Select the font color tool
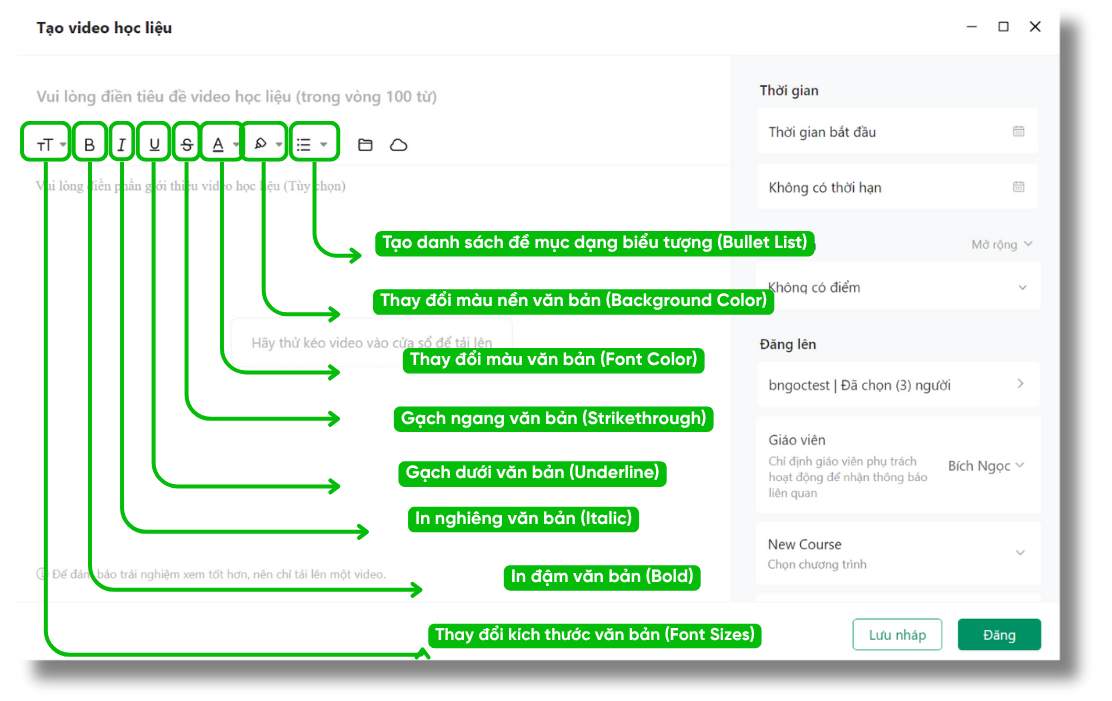The height and width of the screenshot is (701, 1112). pyautogui.click(x=219, y=145)
